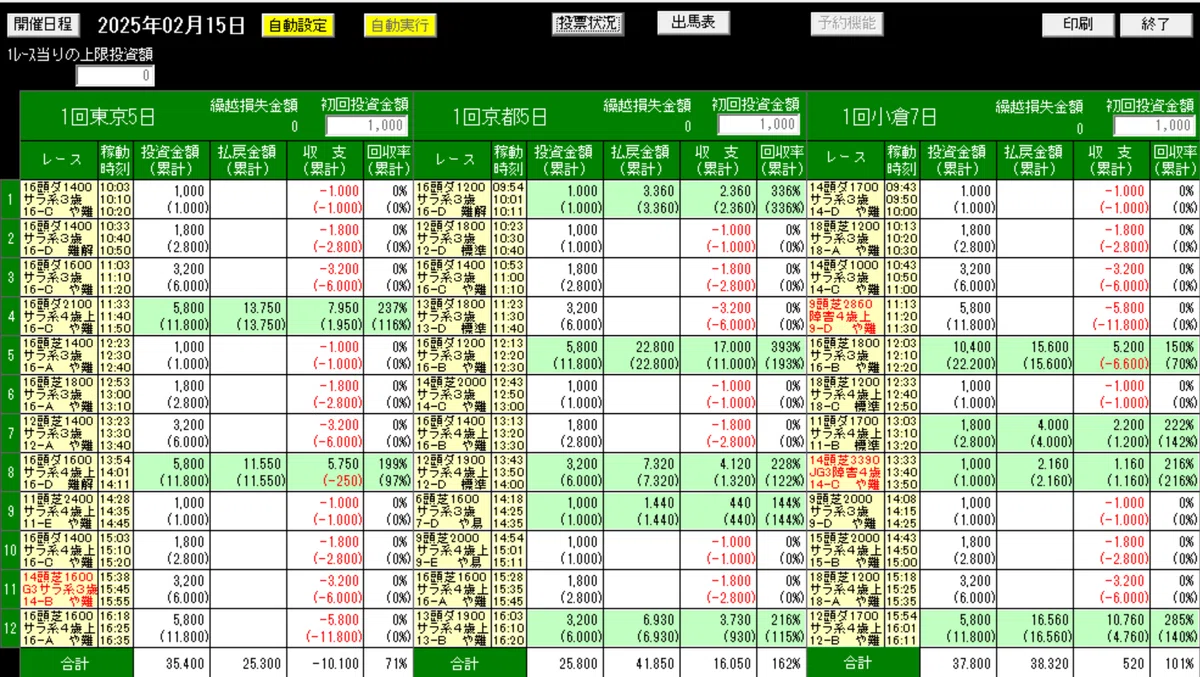The height and width of the screenshot is (677, 1200).
Task: Click the 終了 exit button
Action: click(1156, 24)
